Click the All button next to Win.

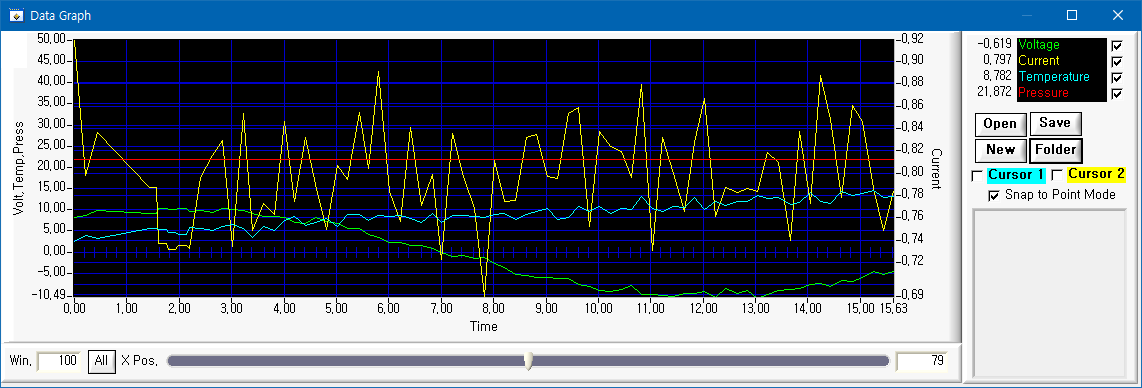tap(102, 361)
